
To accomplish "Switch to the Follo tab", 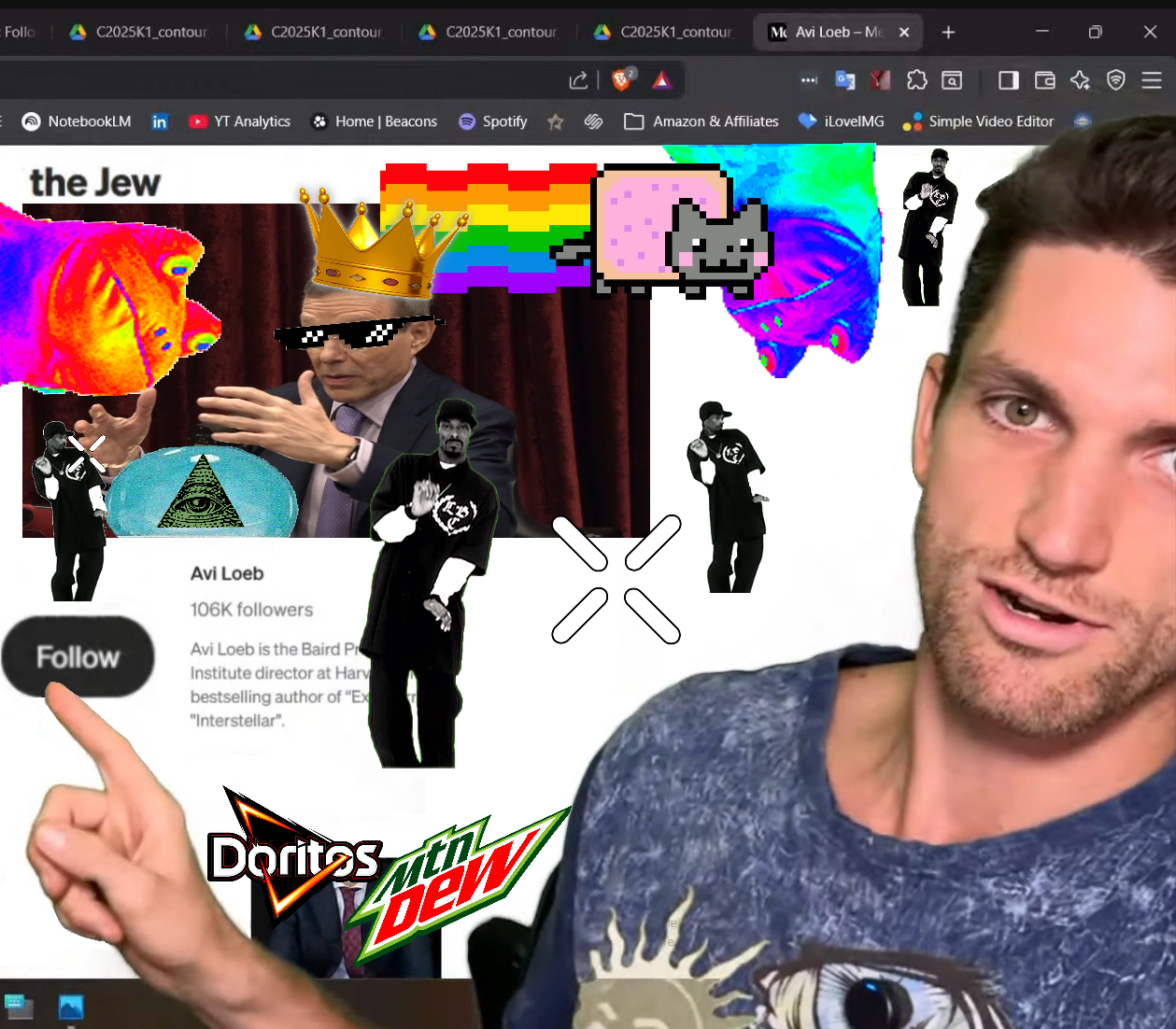I will pyautogui.click(x=19, y=32).
